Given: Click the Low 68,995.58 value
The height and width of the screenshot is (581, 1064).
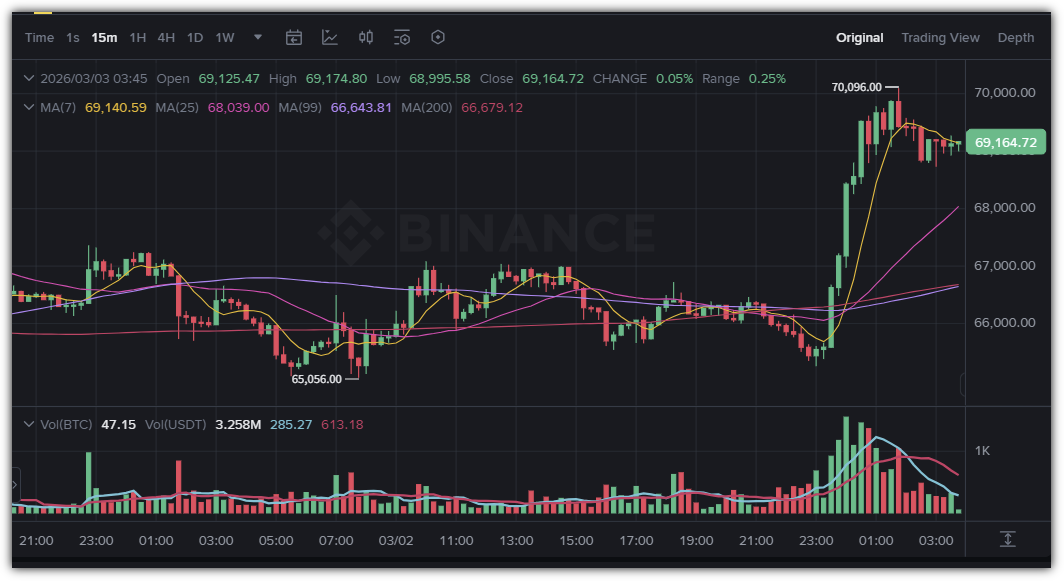Looking at the screenshot, I should click(440, 79).
